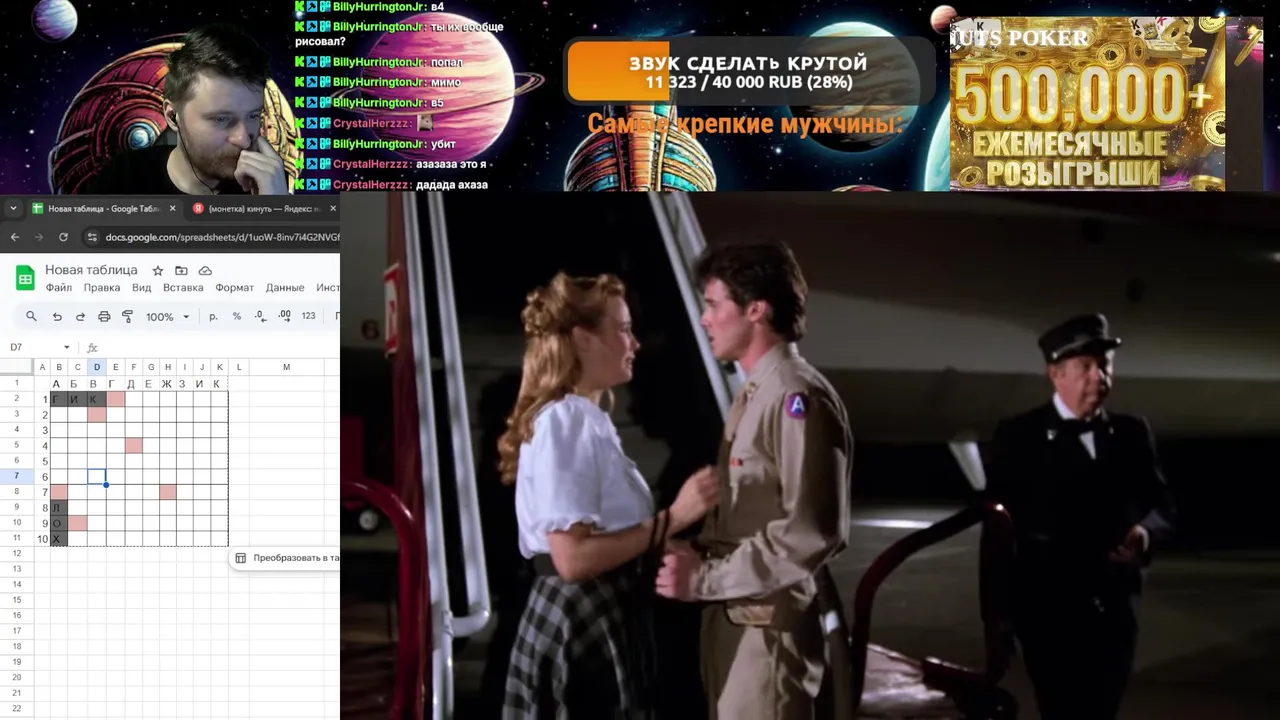Click chat message 'азазаза это я'

(451, 164)
